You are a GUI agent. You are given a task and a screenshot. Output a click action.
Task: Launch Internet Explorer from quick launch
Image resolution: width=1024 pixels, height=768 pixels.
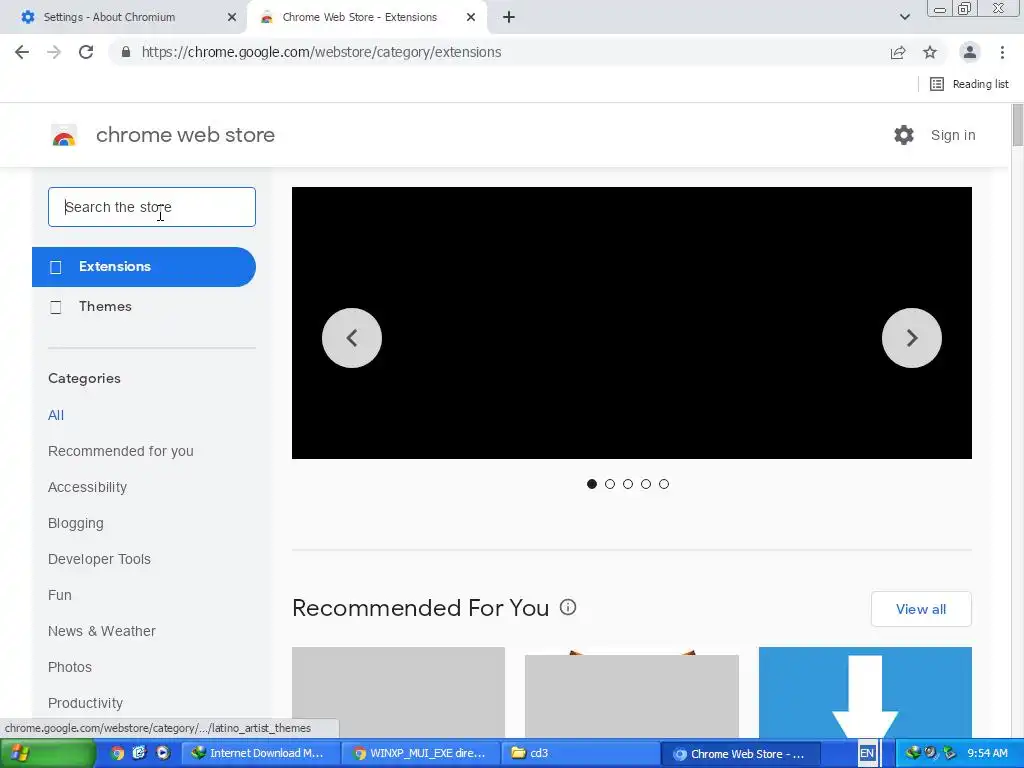(x=140, y=754)
